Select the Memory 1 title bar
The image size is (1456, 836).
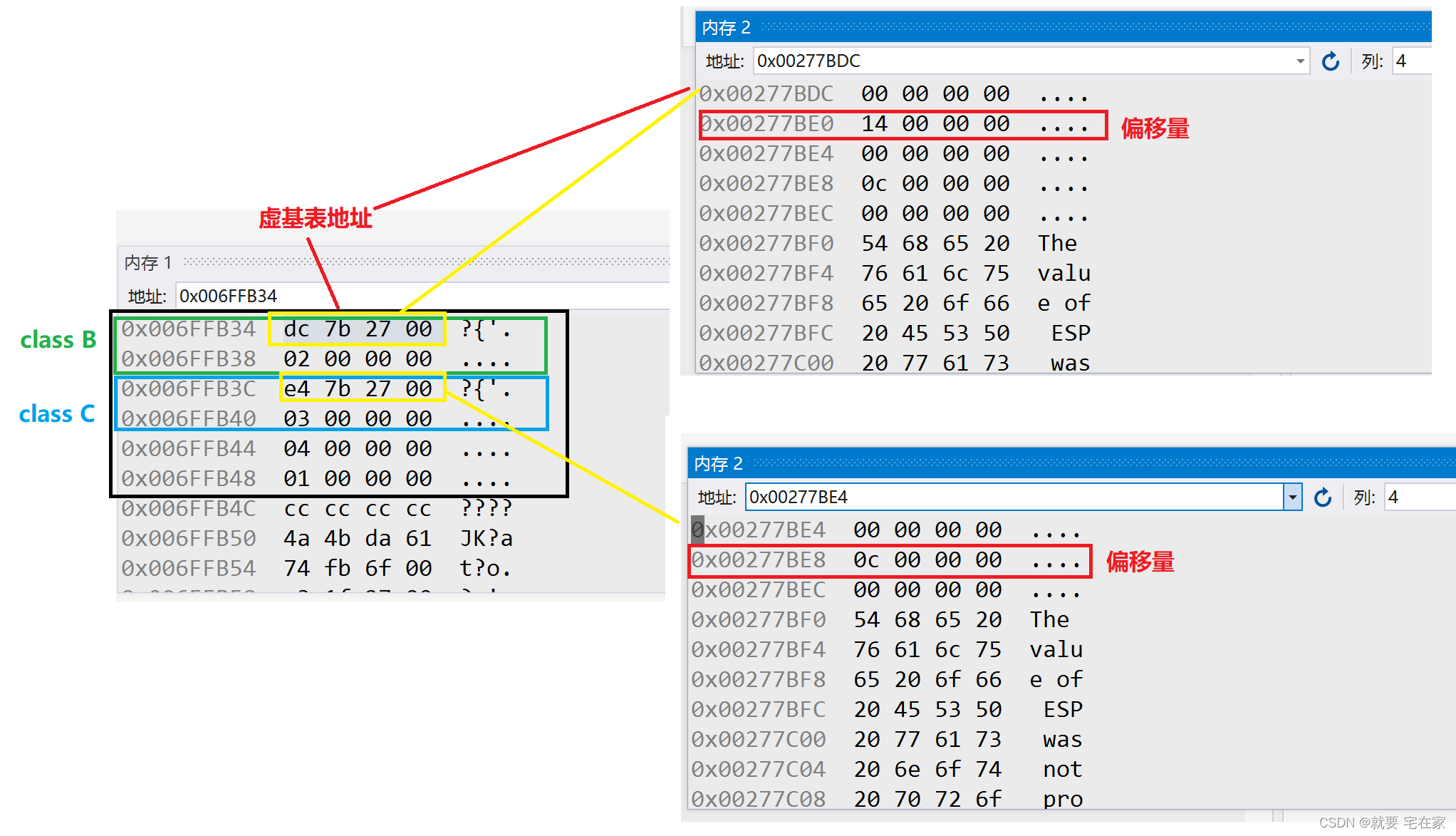(394, 263)
